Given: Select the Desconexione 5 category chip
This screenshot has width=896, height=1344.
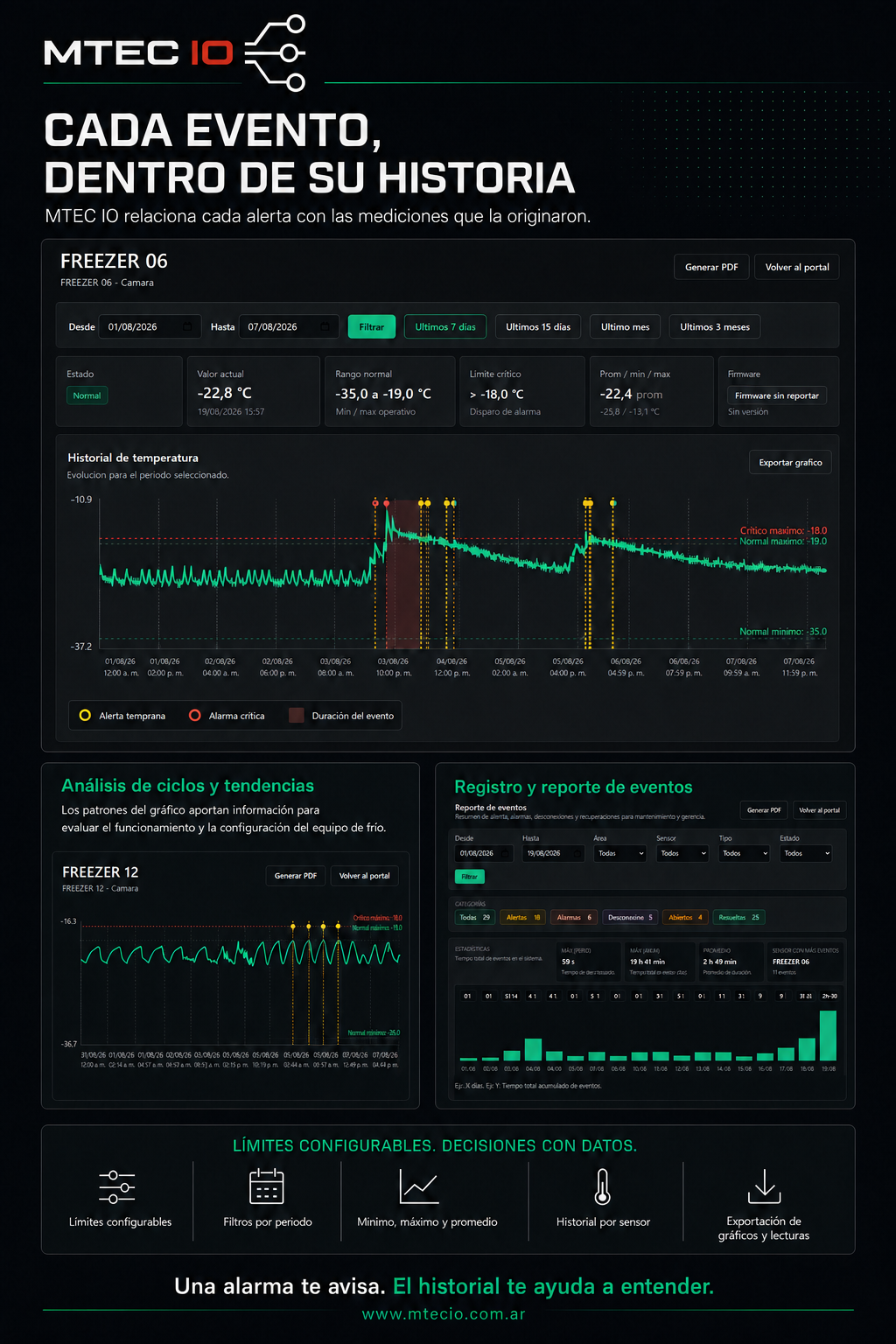Looking at the screenshot, I should tap(630, 917).
